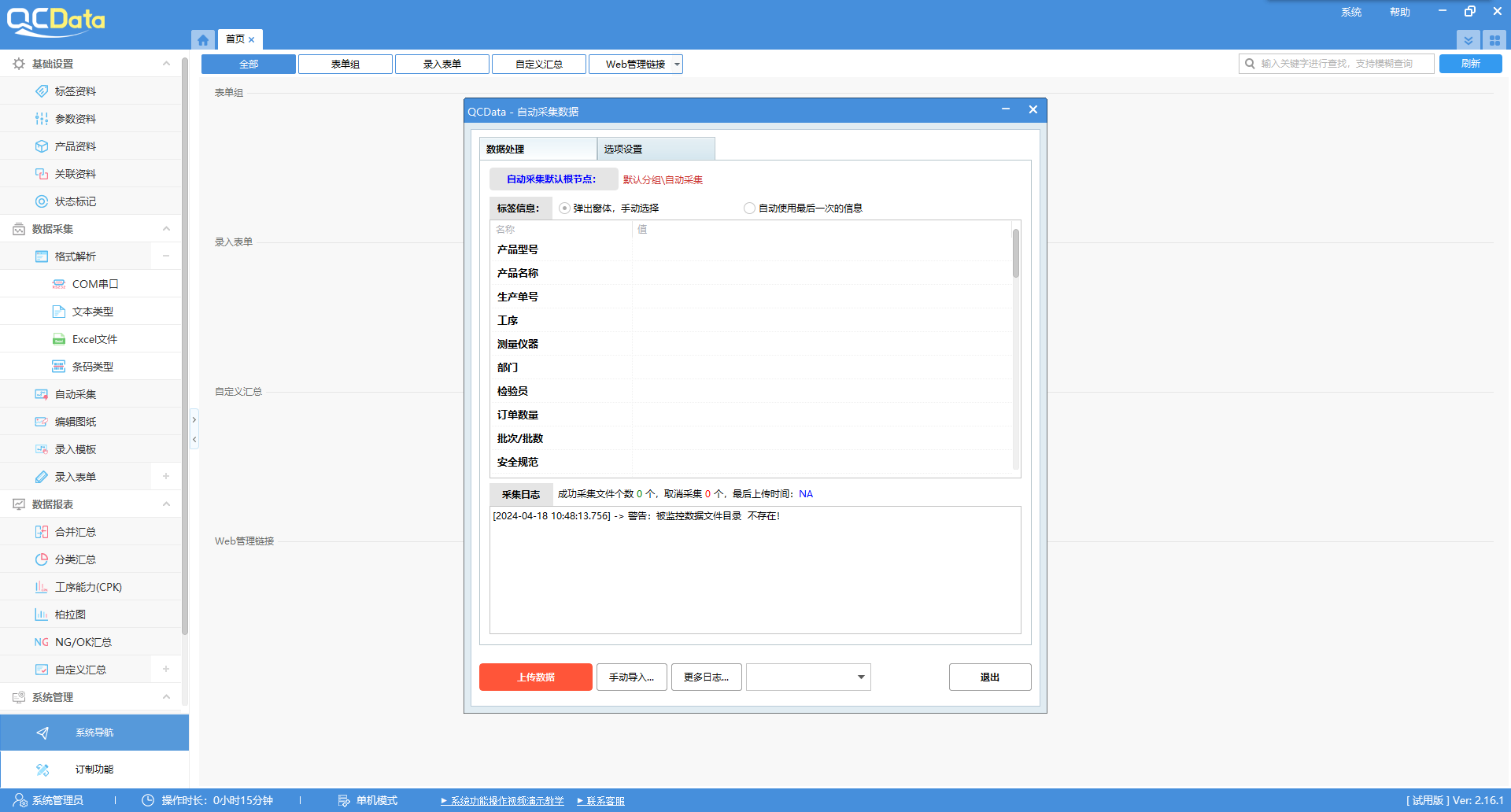Collapse the 格式解析 tree section

click(x=165, y=256)
